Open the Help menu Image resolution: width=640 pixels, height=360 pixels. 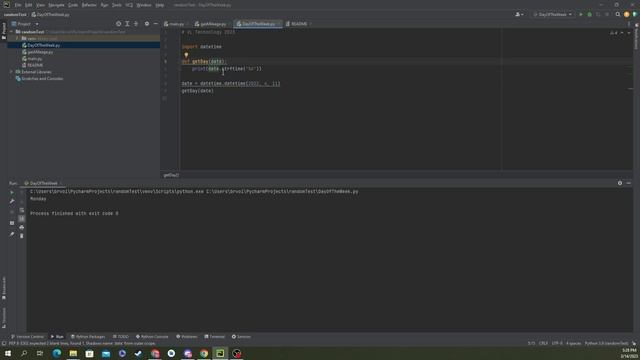(160, 5)
